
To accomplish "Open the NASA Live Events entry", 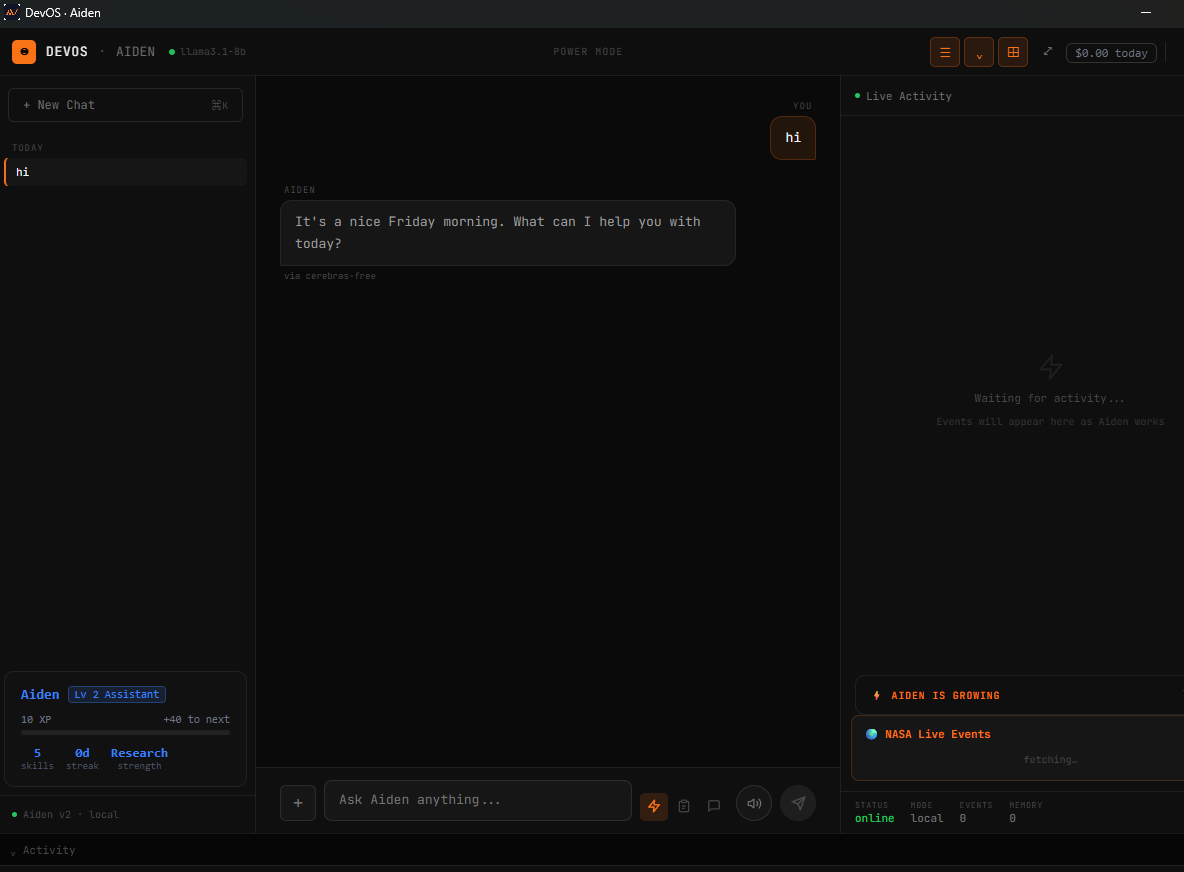I will click(x=937, y=733).
